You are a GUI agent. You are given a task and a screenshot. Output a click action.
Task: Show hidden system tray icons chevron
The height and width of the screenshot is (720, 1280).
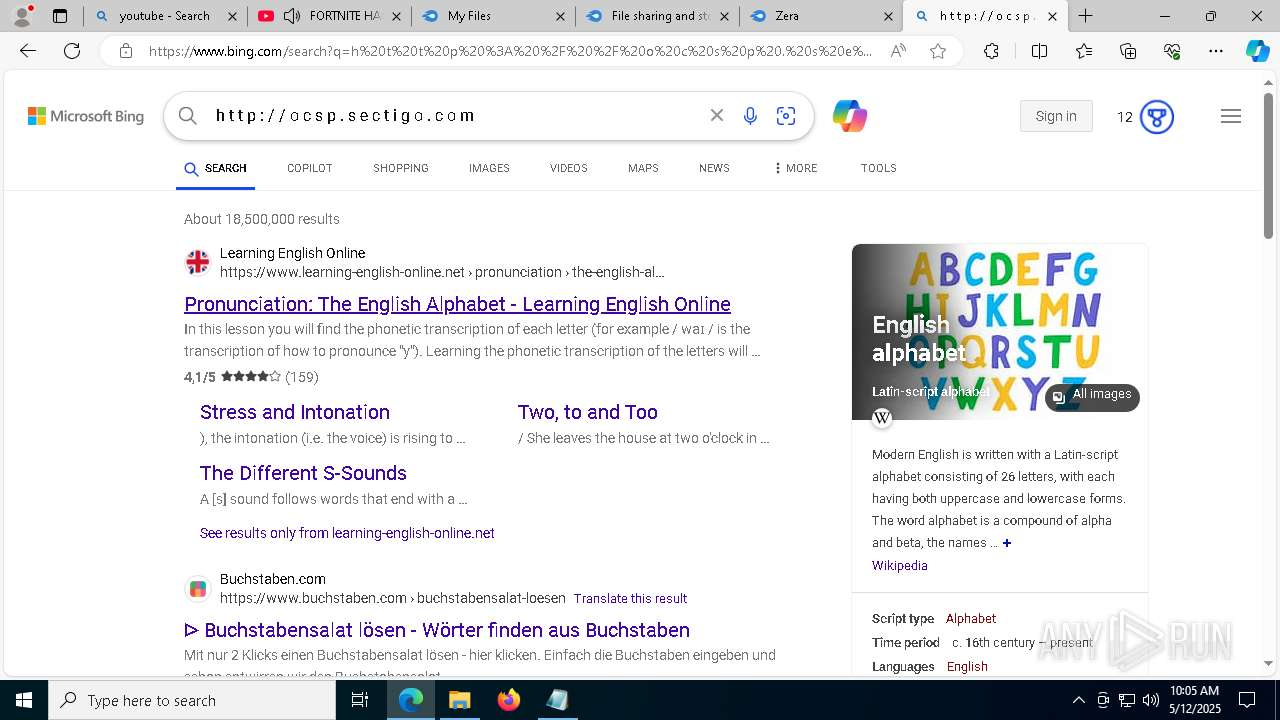pyautogui.click(x=1078, y=700)
